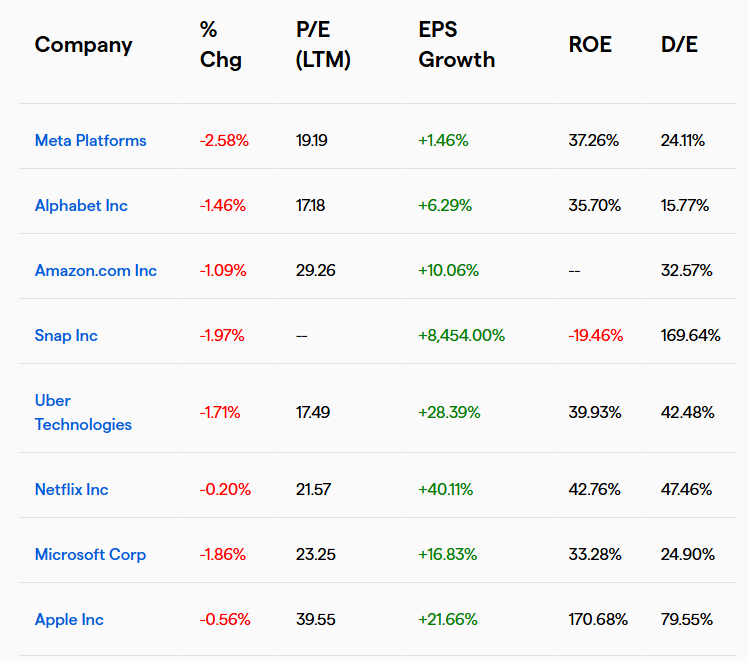Screen dimensions: 748x663
Task: Click the % Chg column header
Action: point(221,45)
